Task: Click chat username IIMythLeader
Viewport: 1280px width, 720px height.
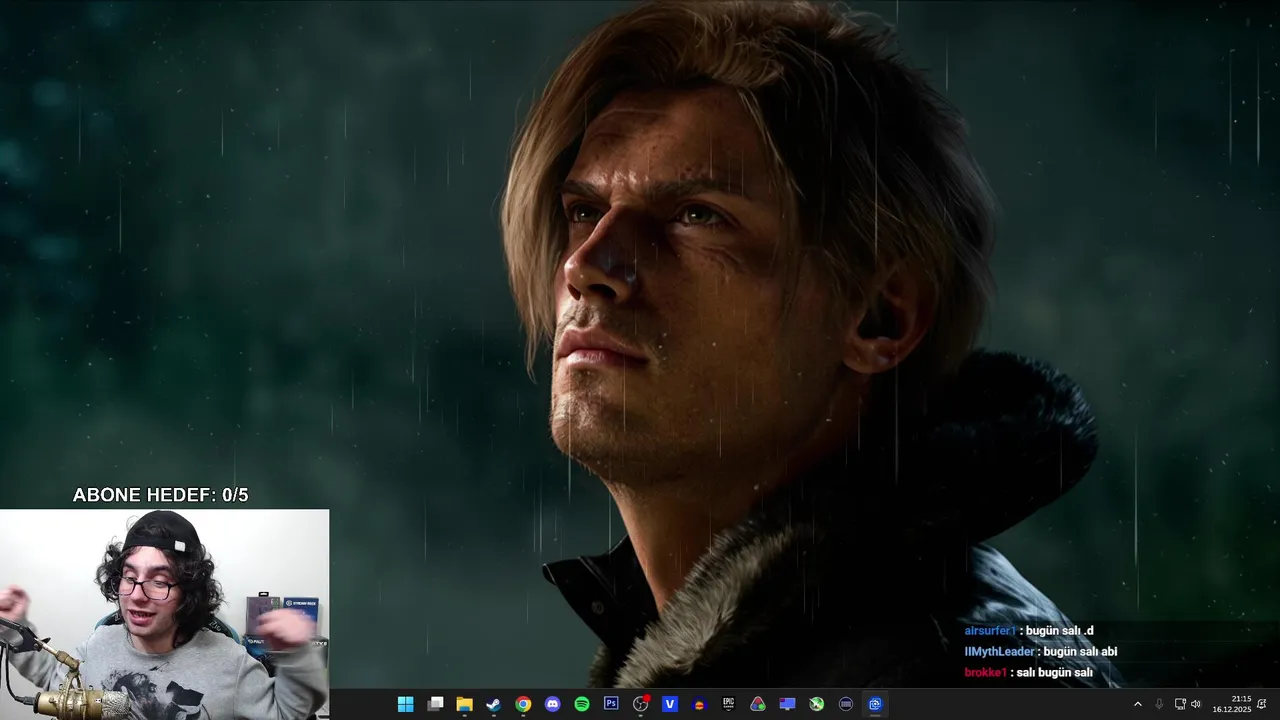Action: (x=999, y=652)
